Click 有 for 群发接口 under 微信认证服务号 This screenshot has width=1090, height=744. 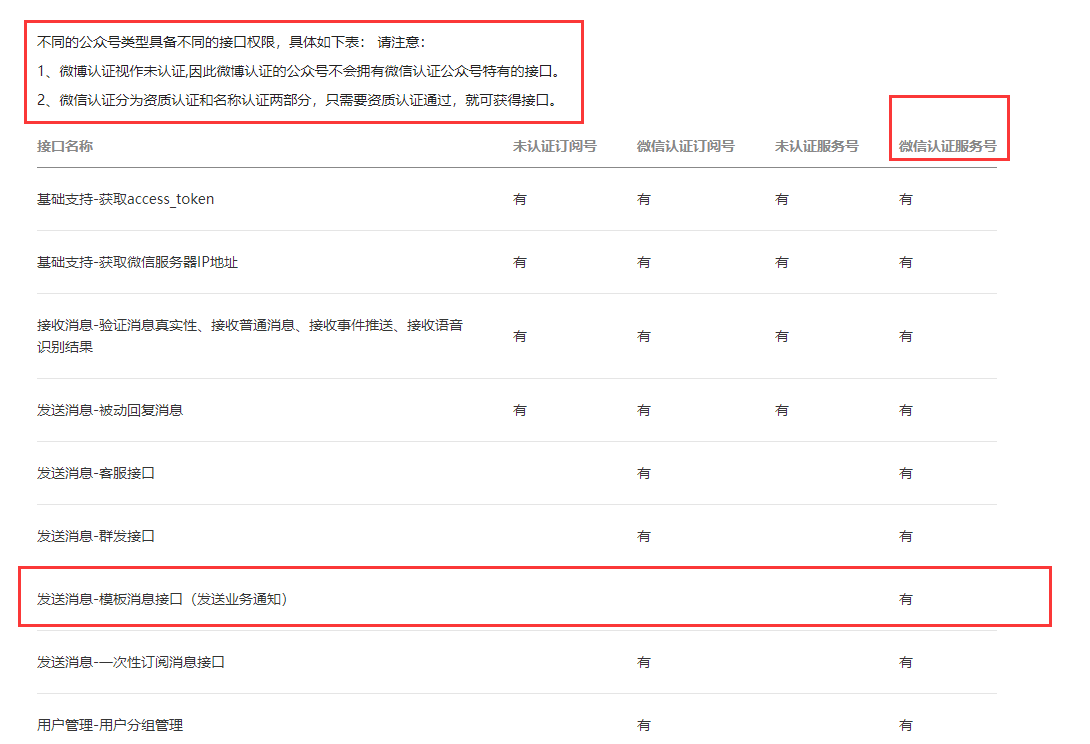click(905, 536)
